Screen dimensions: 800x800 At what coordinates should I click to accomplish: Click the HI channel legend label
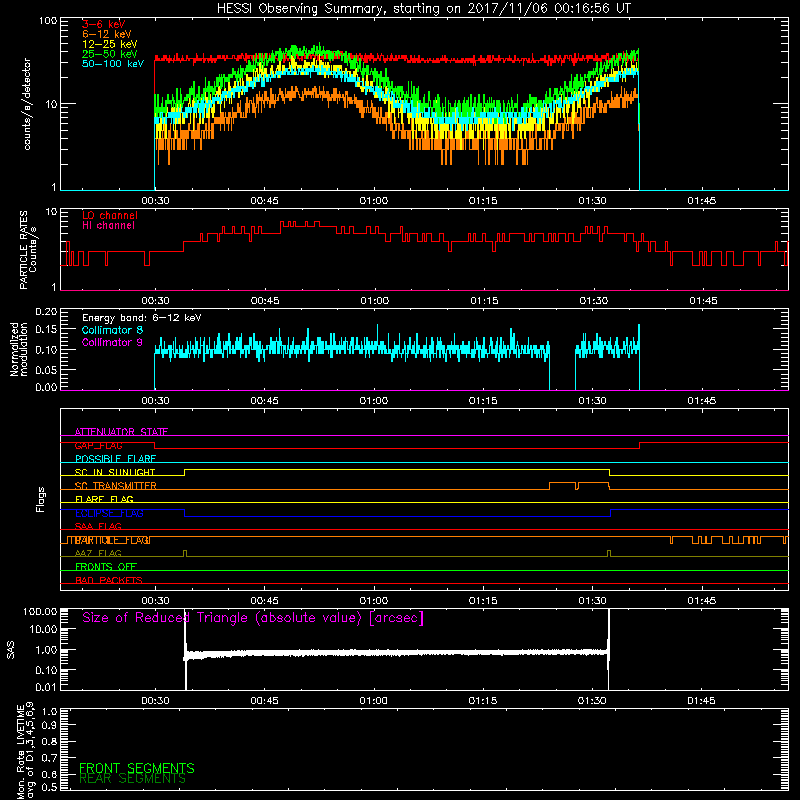coord(108,226)
